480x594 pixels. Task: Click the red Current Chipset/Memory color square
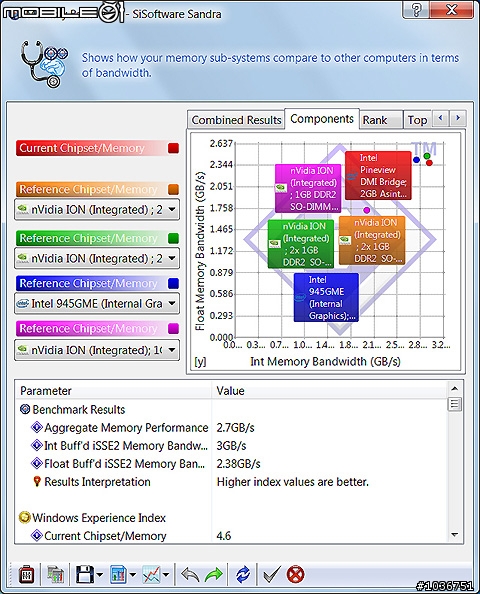click(173, 148)
